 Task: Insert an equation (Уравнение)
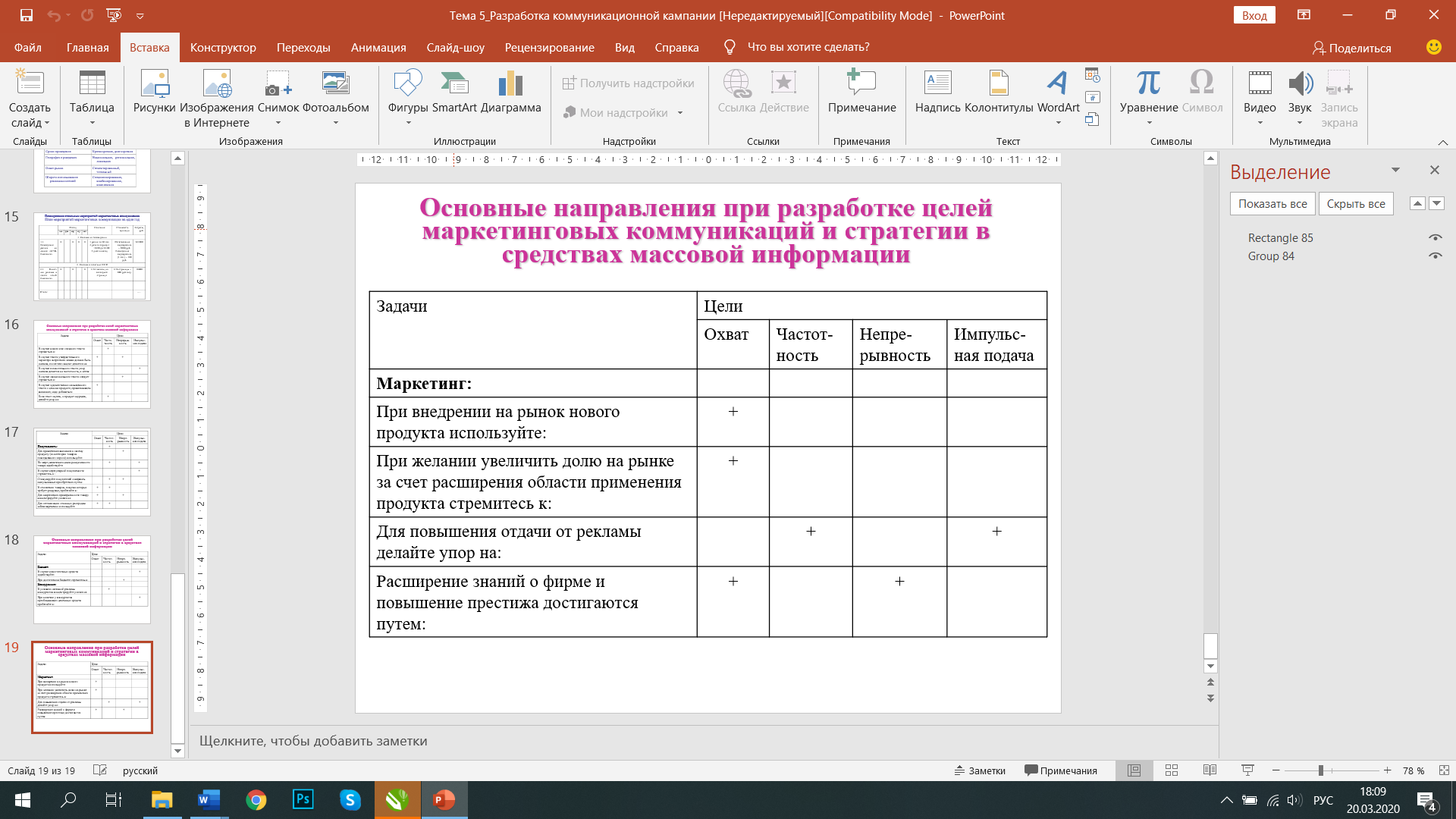coord(1148,99)
